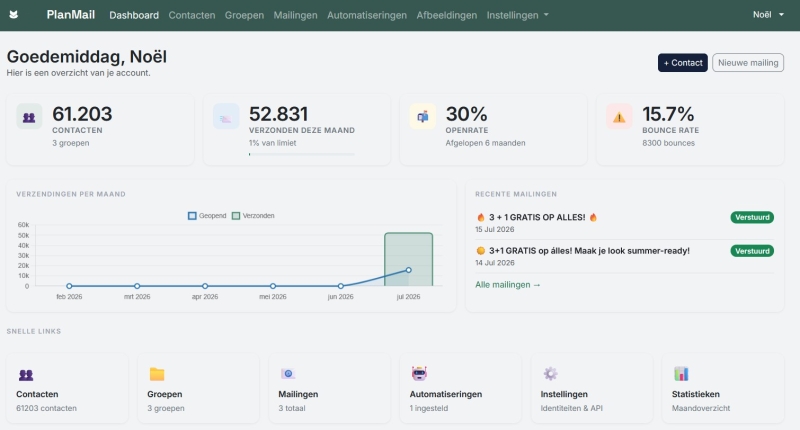The width and height of the screenshot is (800, 430).
Task: Click the '15 Jul 2026' date text
Action: click(495, 230)
